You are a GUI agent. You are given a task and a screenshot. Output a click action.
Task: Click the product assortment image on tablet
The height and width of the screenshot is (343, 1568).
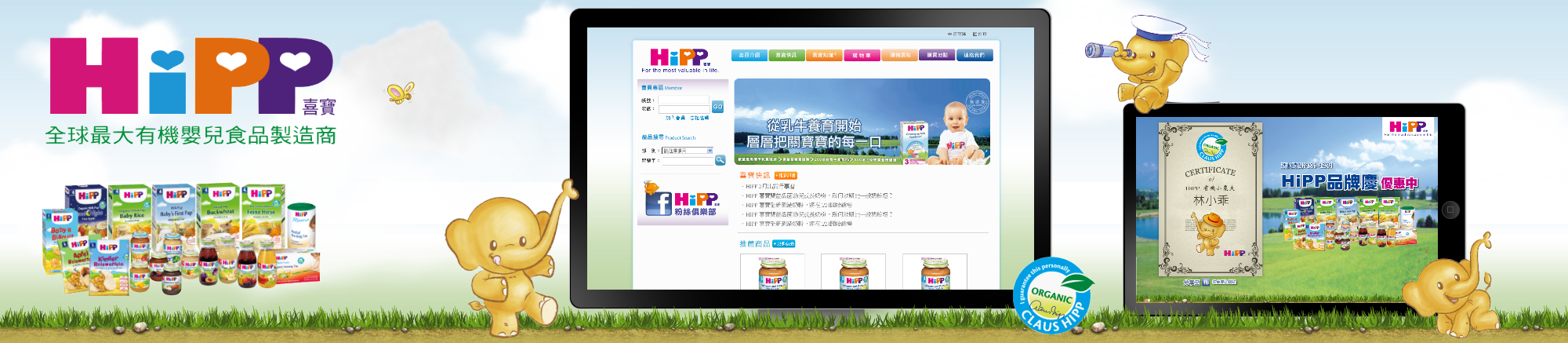pyautogui.click(x=1350, y=224)
